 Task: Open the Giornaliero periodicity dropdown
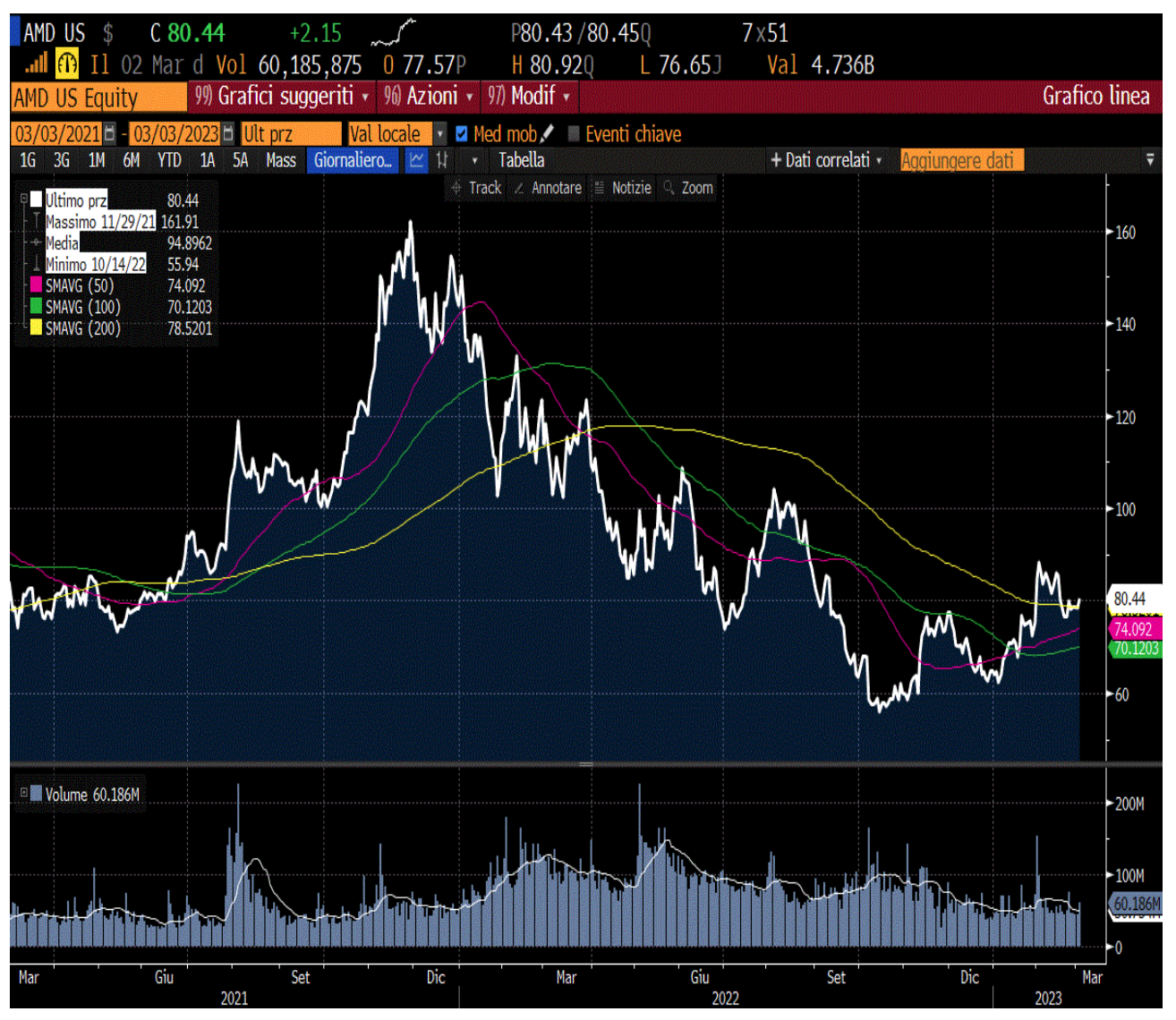pyautogui.click(x=353, y=161)
